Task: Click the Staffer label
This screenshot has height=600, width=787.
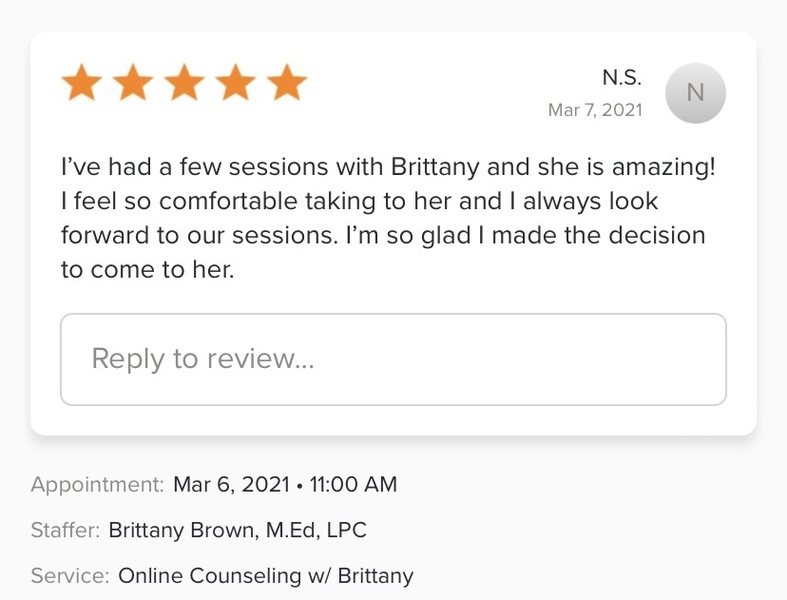Action: tap(65, 531)
